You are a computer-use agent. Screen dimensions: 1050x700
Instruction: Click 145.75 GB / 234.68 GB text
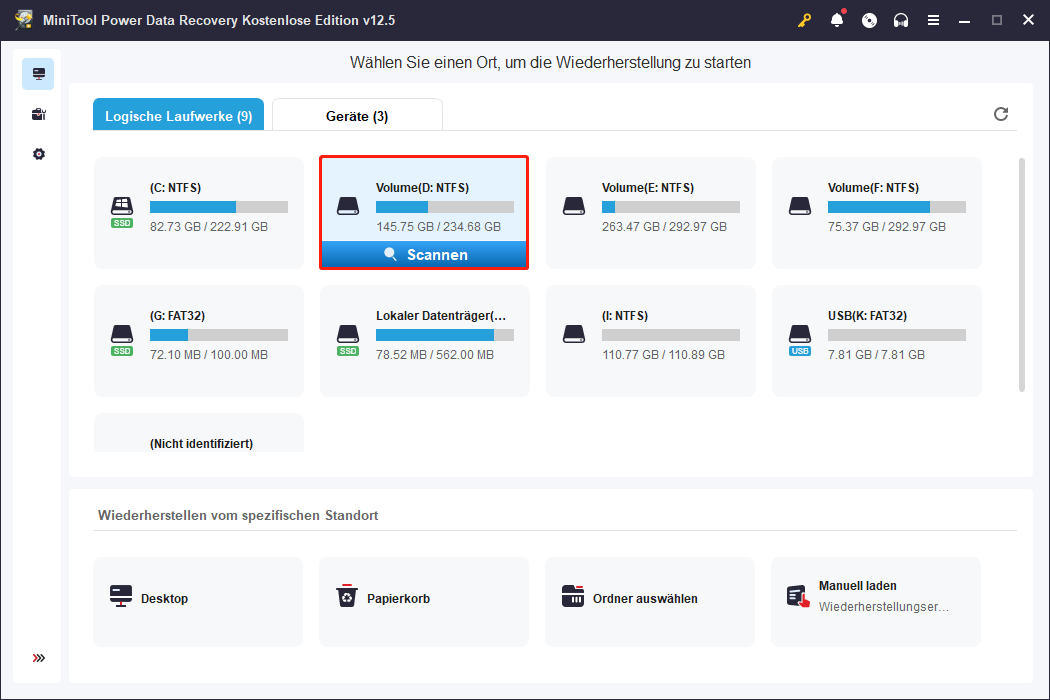point(438,226)
